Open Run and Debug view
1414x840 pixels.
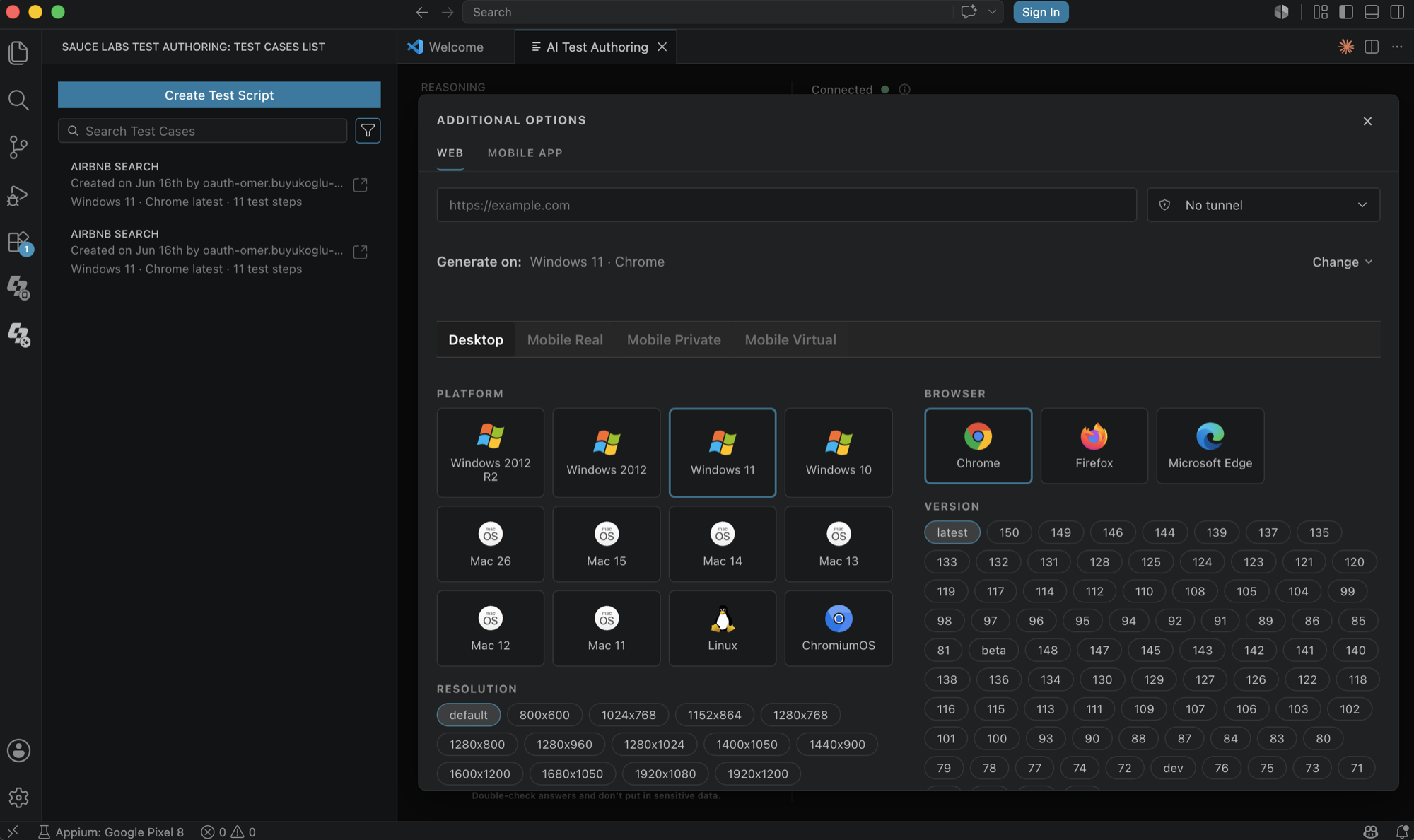click(18, 194)
